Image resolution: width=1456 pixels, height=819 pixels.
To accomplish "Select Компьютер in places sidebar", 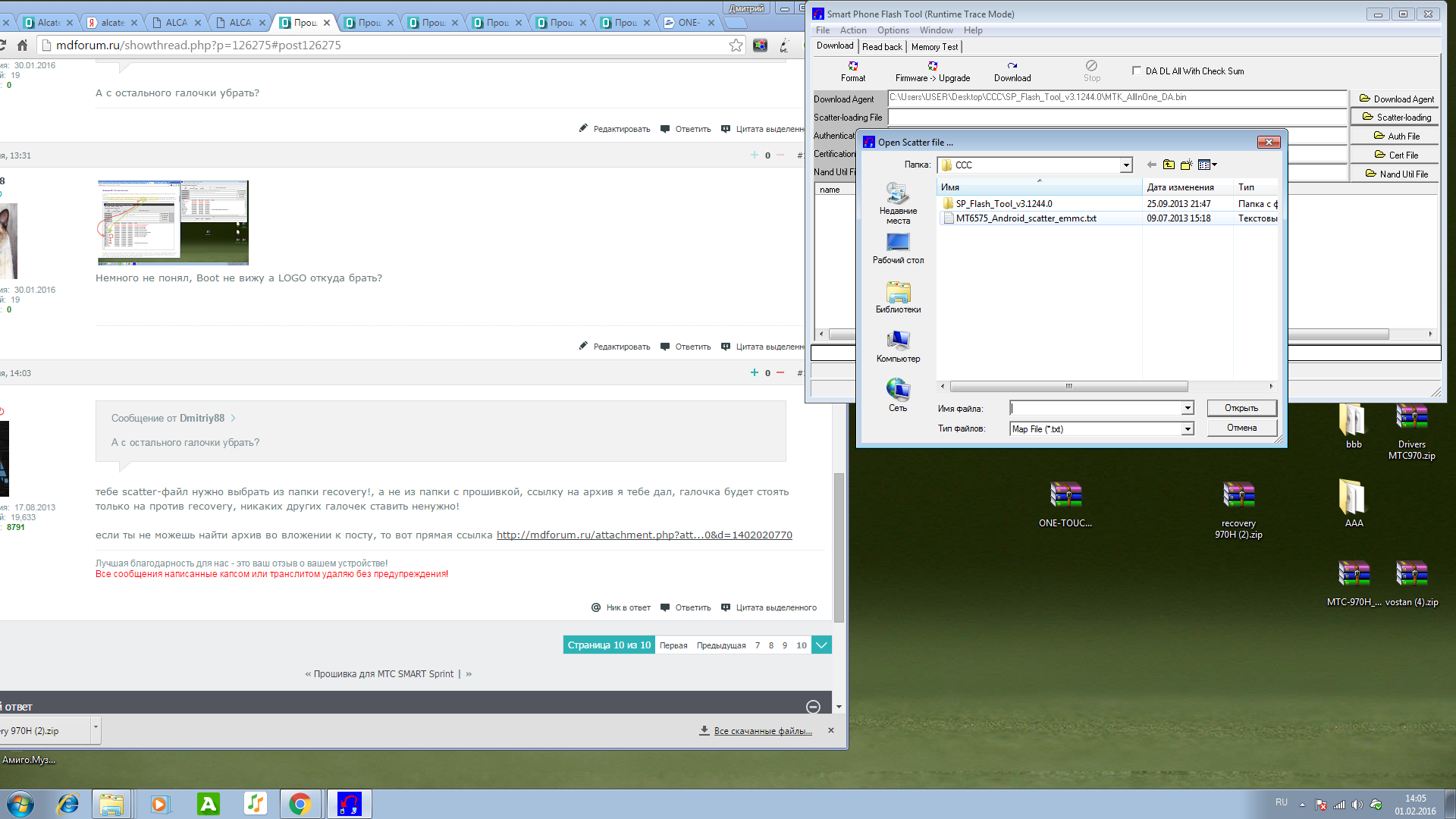I will 898,346.
